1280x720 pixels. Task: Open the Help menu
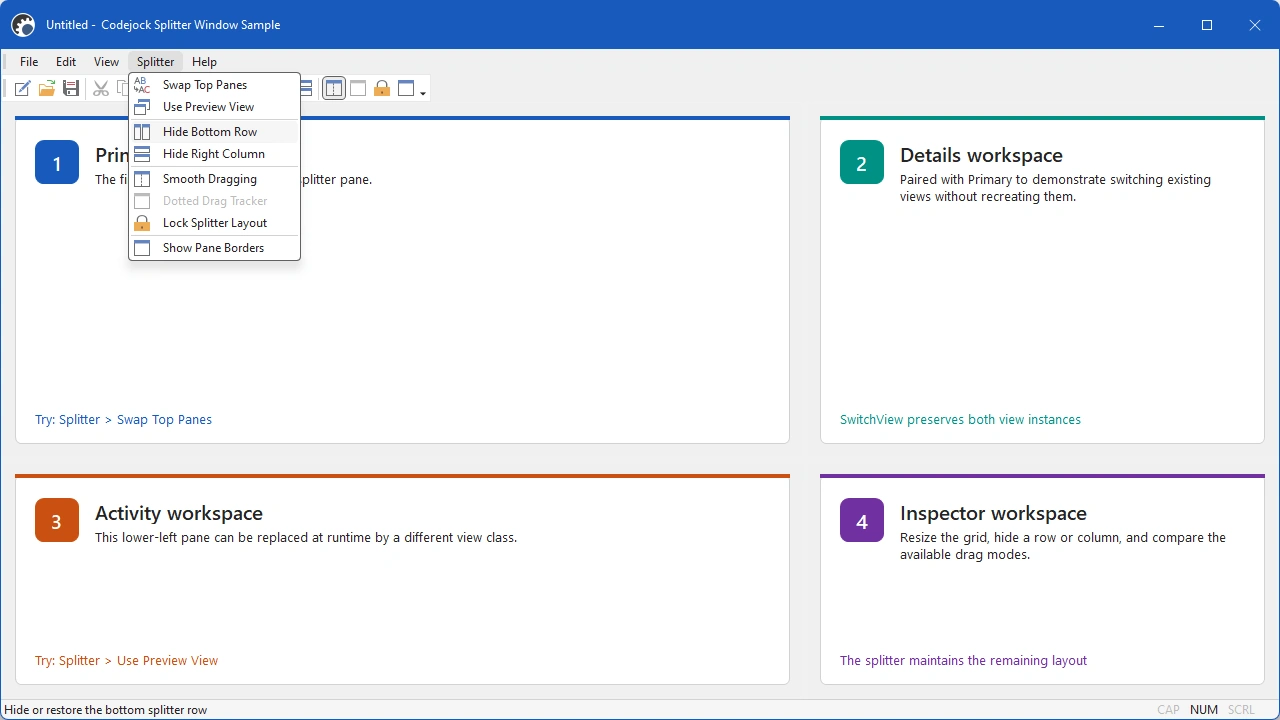pos(204,62)
